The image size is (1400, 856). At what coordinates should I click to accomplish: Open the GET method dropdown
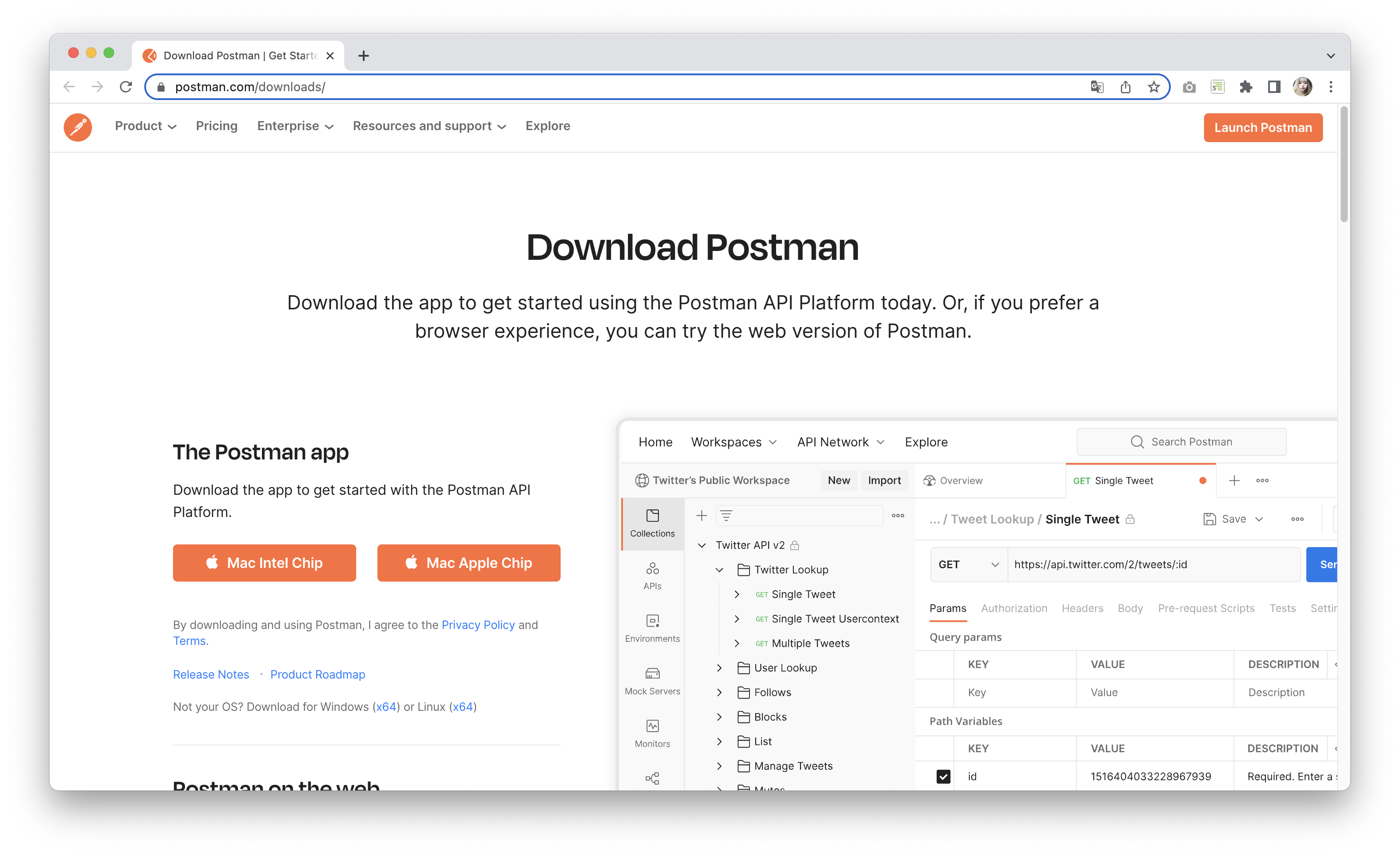tap(969, 564)
